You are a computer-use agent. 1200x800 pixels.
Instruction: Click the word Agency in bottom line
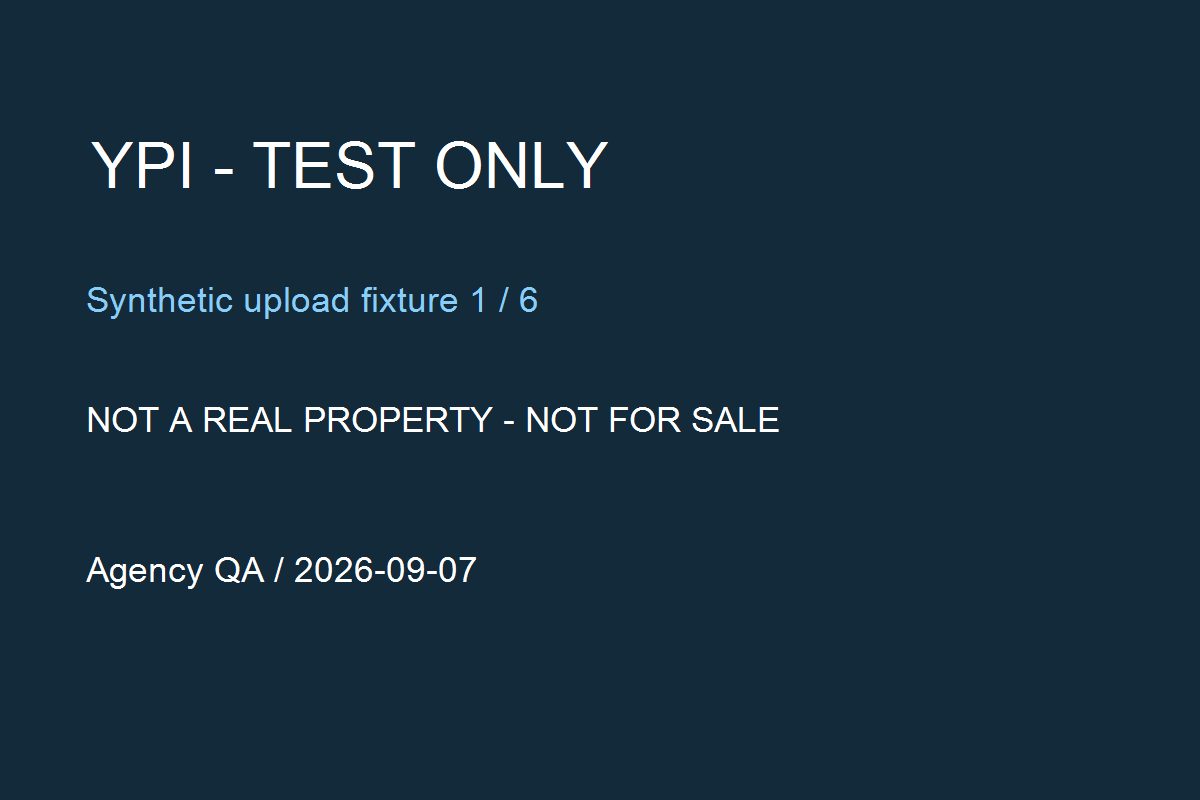(x=145, y=571)
